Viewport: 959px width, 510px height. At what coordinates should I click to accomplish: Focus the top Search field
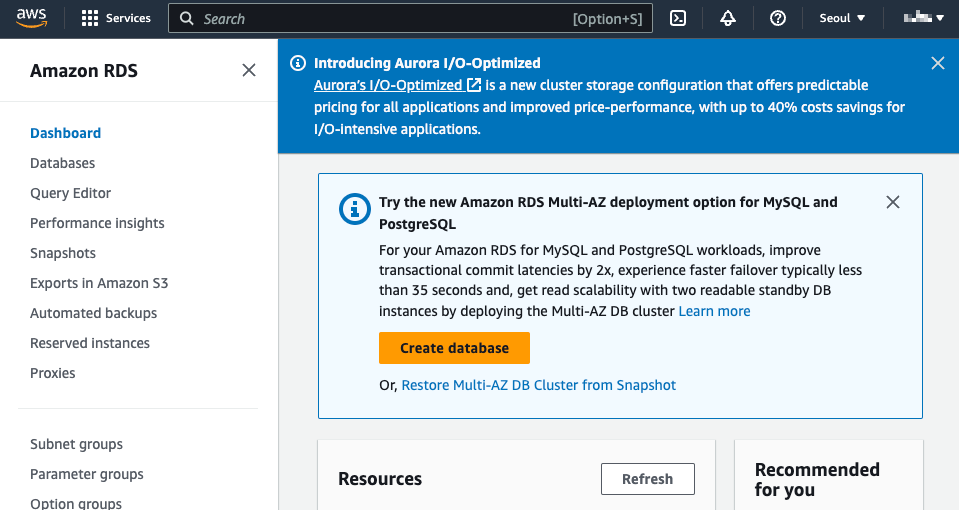point(410,18)
